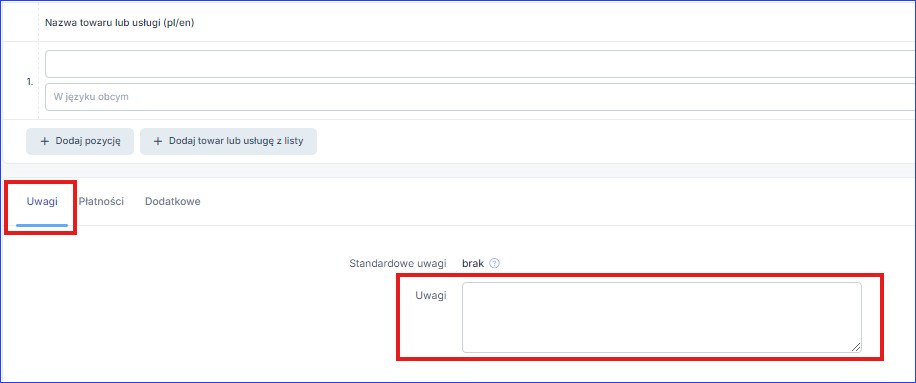Switch to the Płatności tab
This screenshot has height=383, width=916.
101,201
